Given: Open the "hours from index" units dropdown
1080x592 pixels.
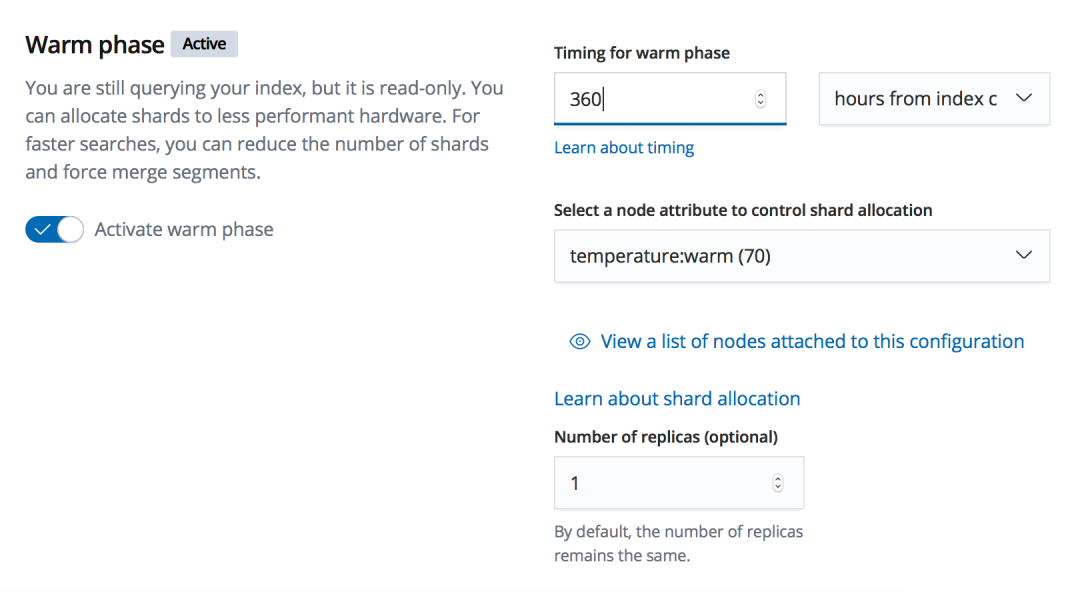Looking at the screenshot, I should pyautogui.click(x=915, y=99).
